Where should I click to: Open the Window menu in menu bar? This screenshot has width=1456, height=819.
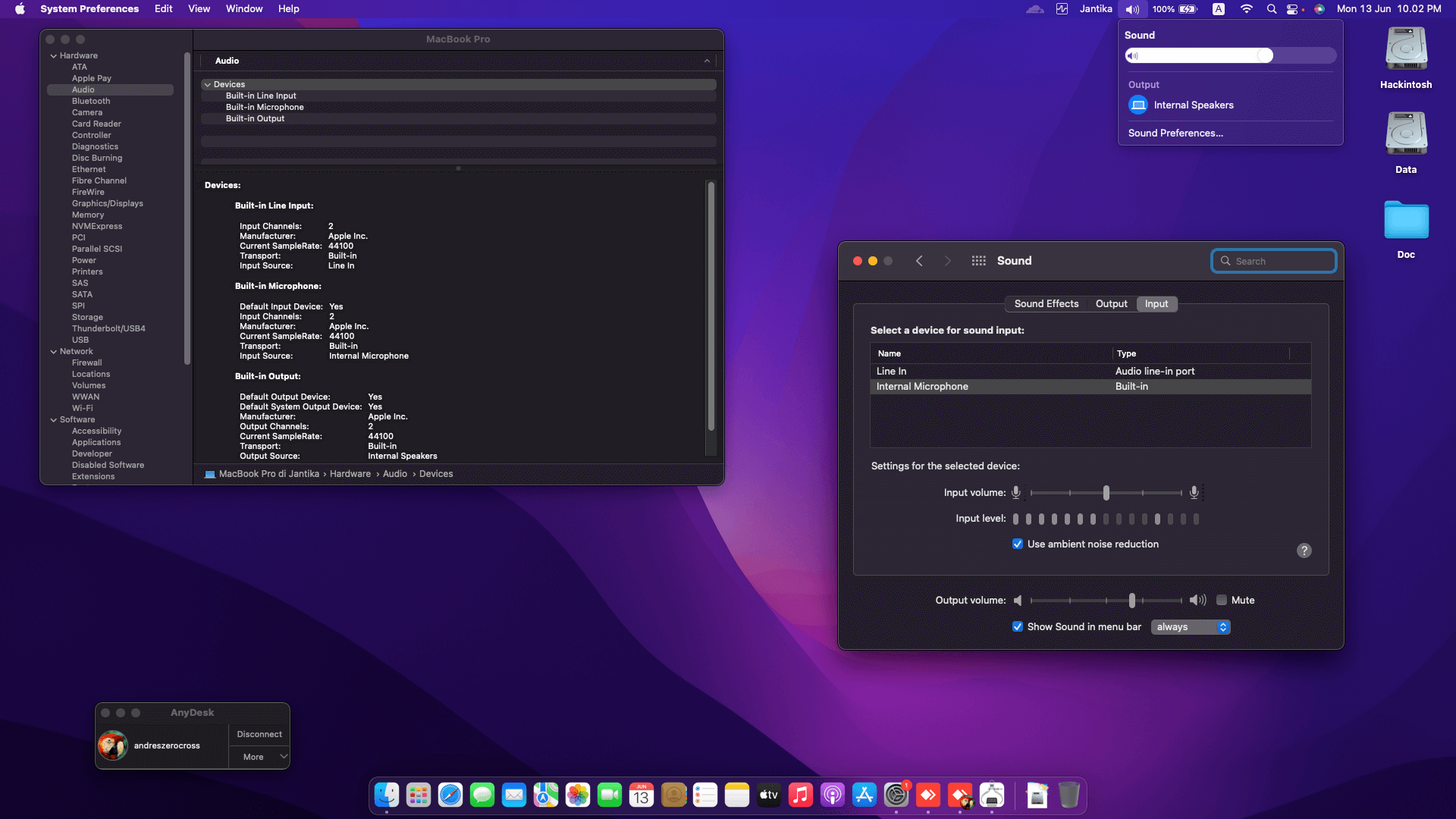tap(243, 9)
